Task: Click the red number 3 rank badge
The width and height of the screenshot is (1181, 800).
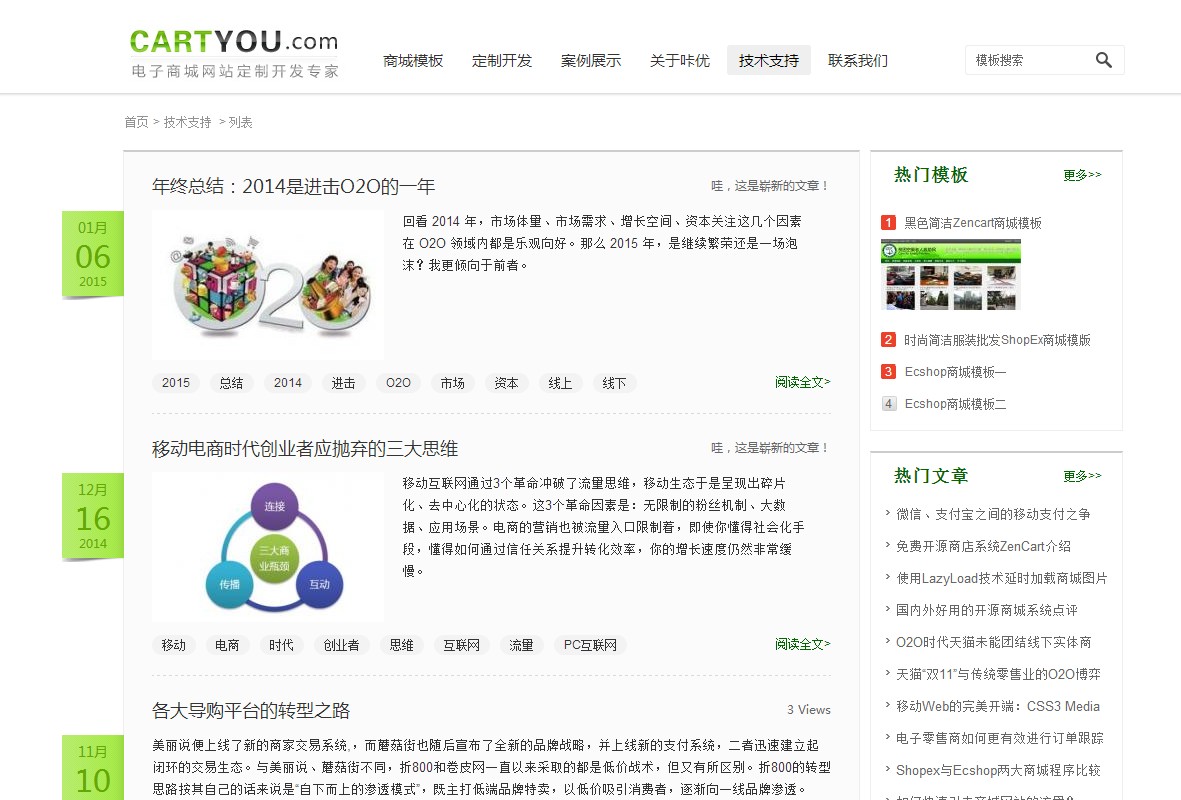Action: (x=889, y=371)
